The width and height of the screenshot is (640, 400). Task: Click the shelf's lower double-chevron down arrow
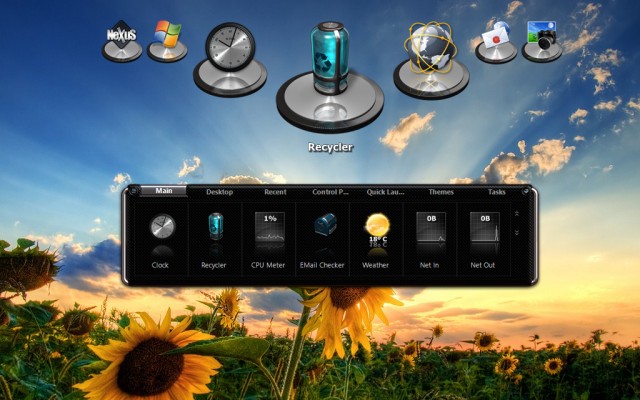tap(517, 232)
